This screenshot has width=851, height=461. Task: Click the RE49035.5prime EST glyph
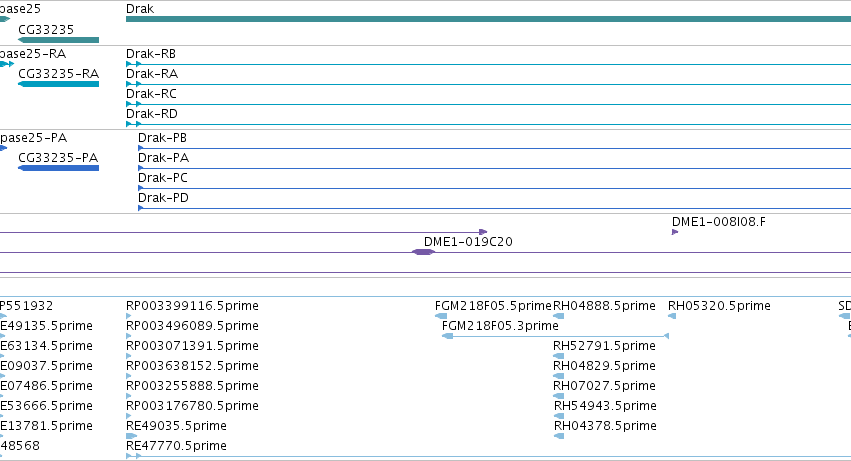131,436
